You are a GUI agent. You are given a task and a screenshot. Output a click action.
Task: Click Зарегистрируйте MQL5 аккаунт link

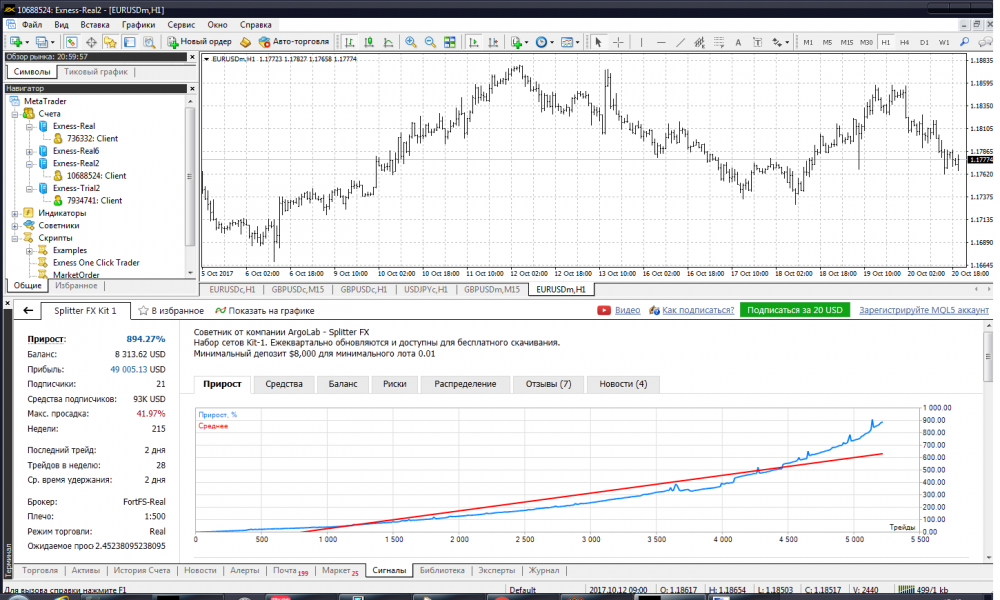click(x=924, y=310)
